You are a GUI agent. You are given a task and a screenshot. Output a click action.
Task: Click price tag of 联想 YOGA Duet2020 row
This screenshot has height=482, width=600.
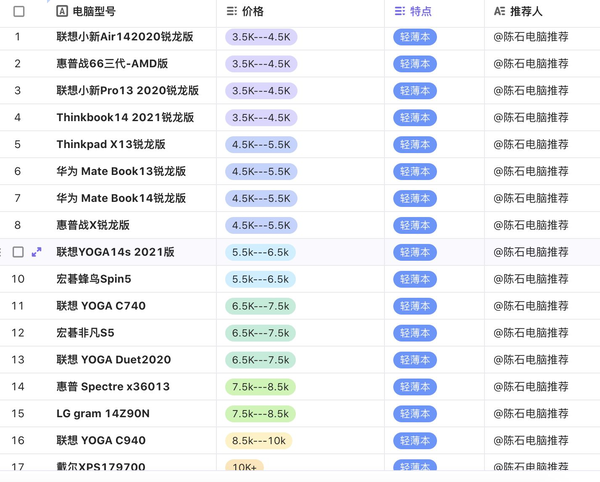261,360
